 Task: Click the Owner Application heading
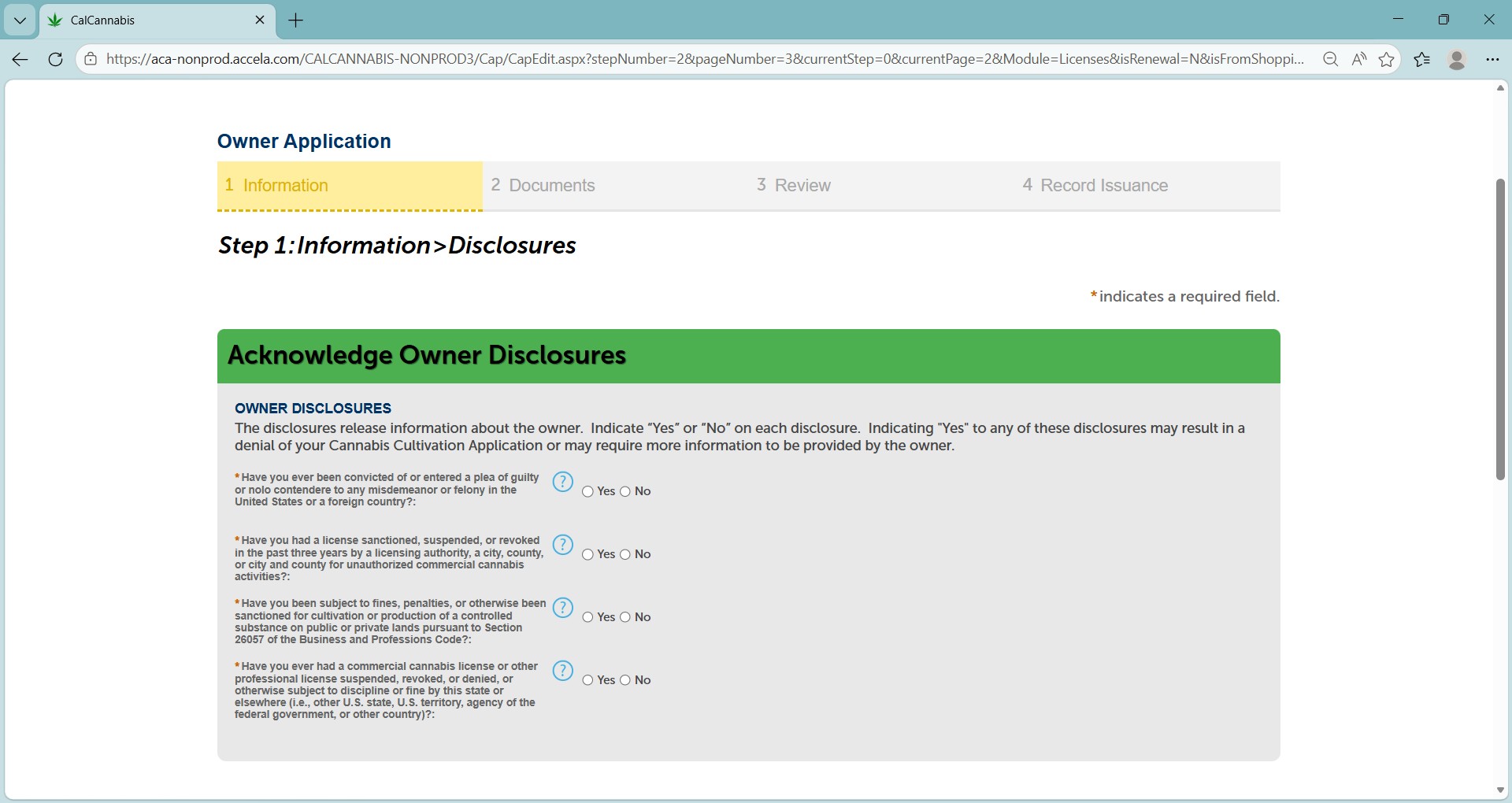pyautogui.click(x=304, y=141)
